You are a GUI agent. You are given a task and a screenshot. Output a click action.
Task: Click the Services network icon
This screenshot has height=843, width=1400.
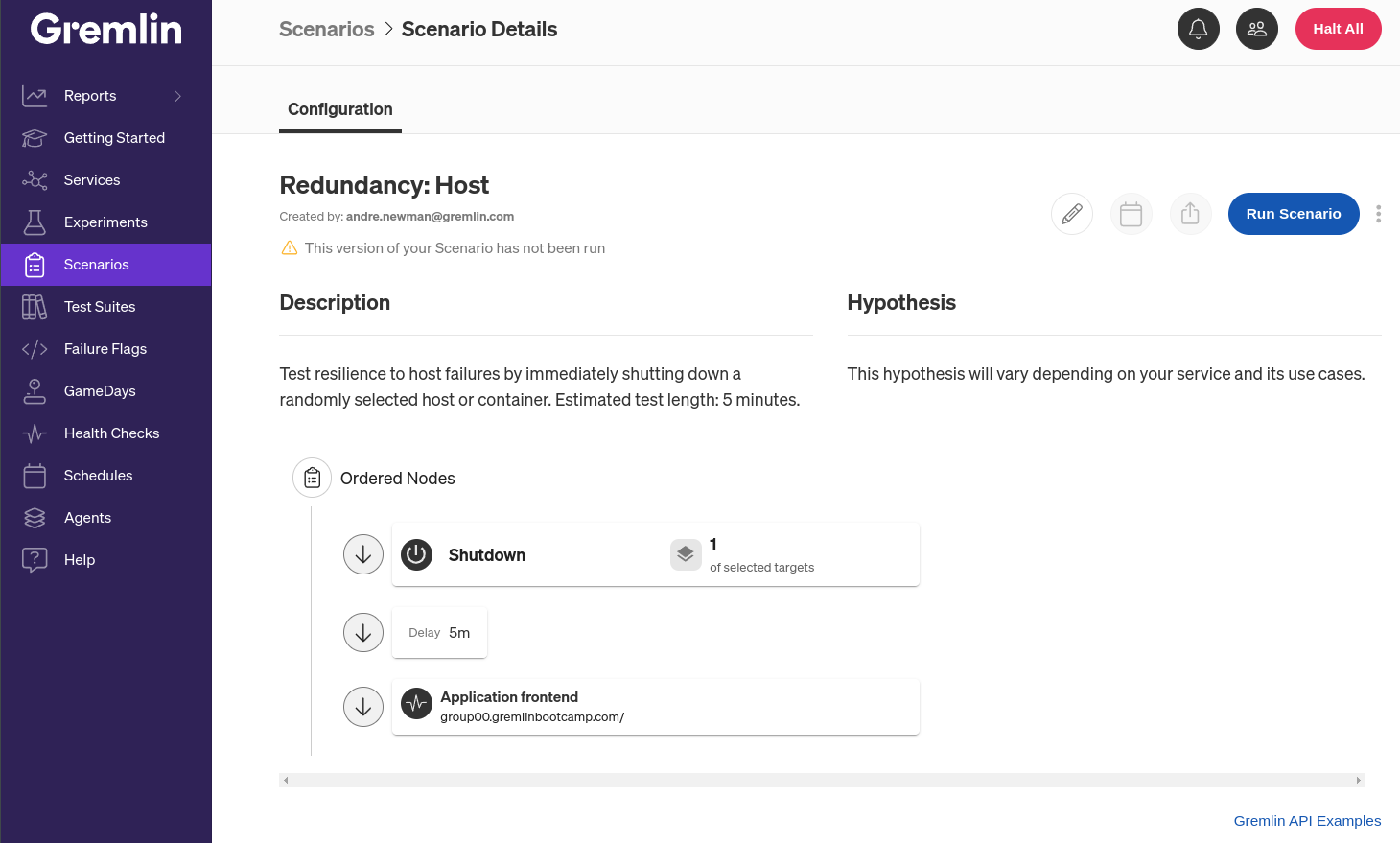coord(35,180)
